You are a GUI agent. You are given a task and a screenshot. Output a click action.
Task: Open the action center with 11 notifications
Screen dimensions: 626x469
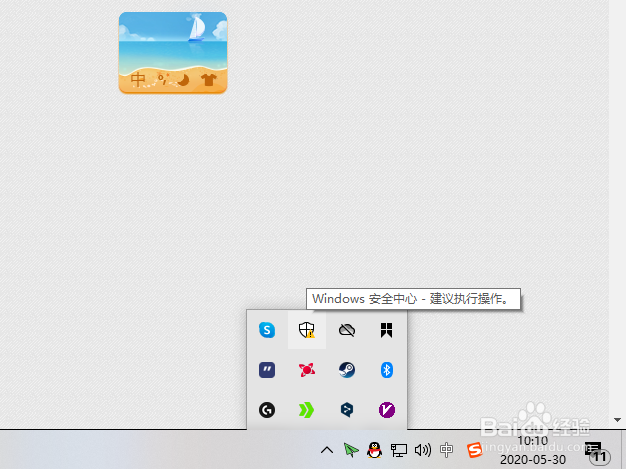point(597,452)
